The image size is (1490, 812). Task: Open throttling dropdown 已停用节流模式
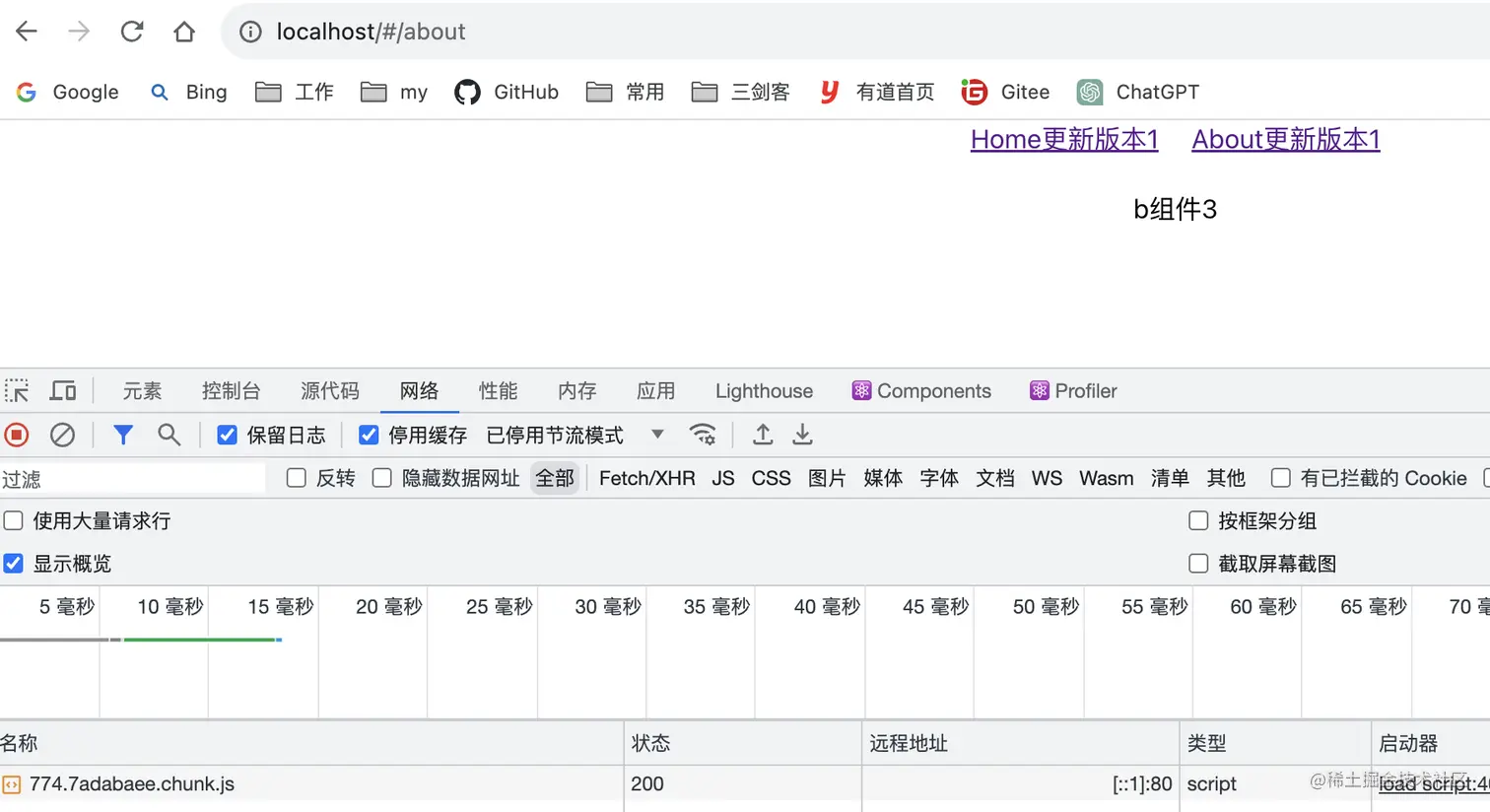coord(576,435)
